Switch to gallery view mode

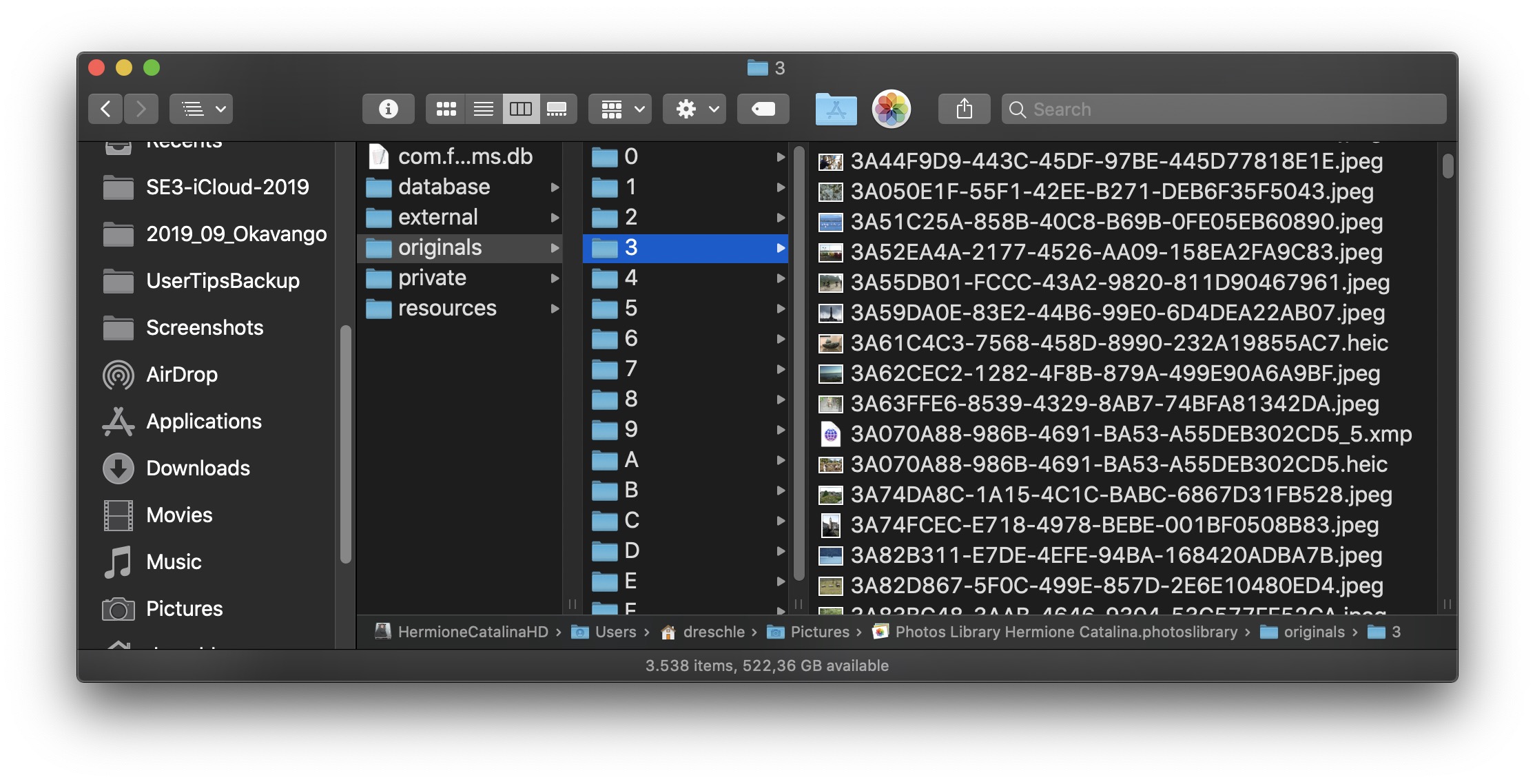click(557, 109)
